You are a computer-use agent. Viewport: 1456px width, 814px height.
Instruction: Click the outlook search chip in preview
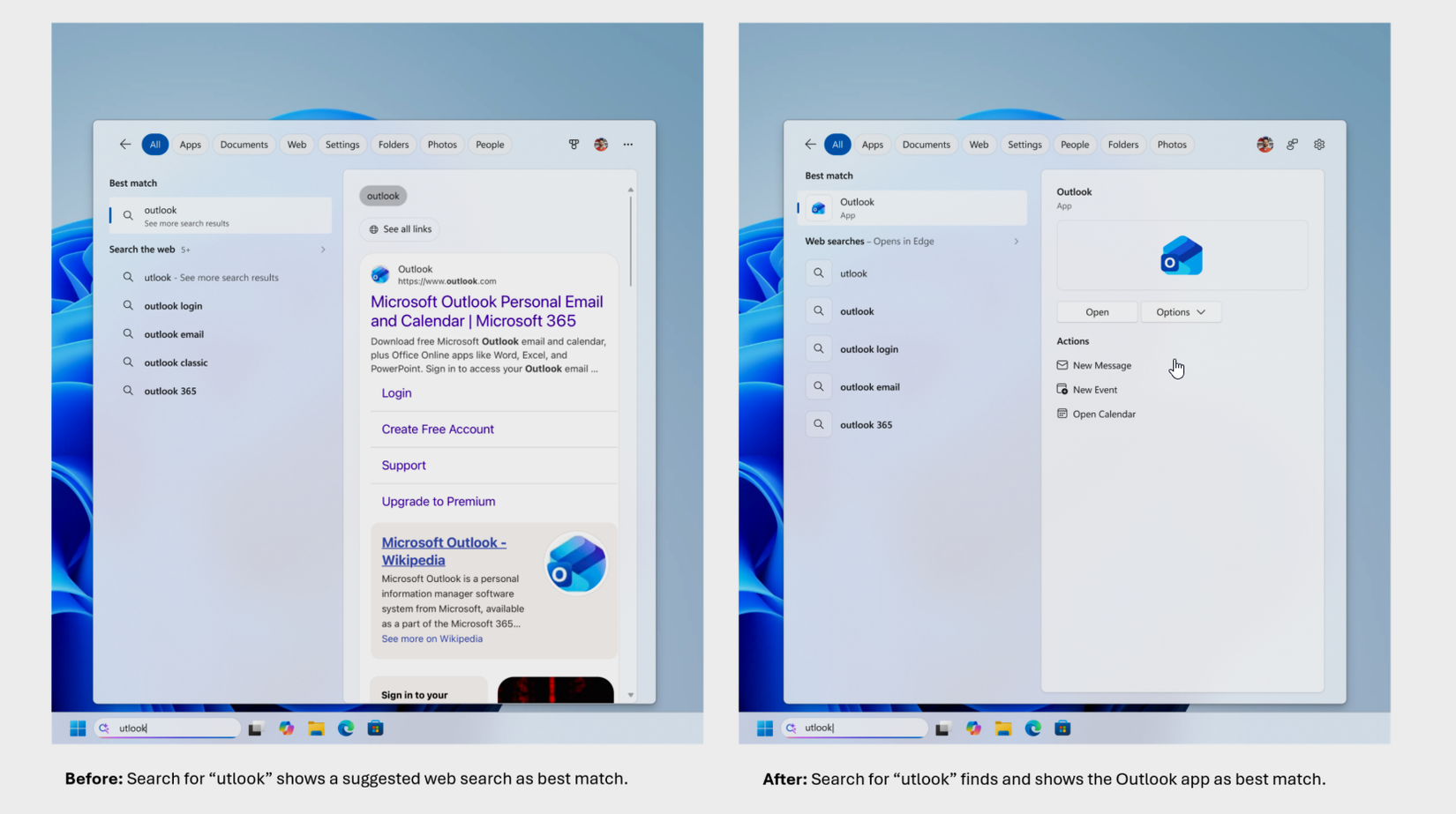point(383,196)
